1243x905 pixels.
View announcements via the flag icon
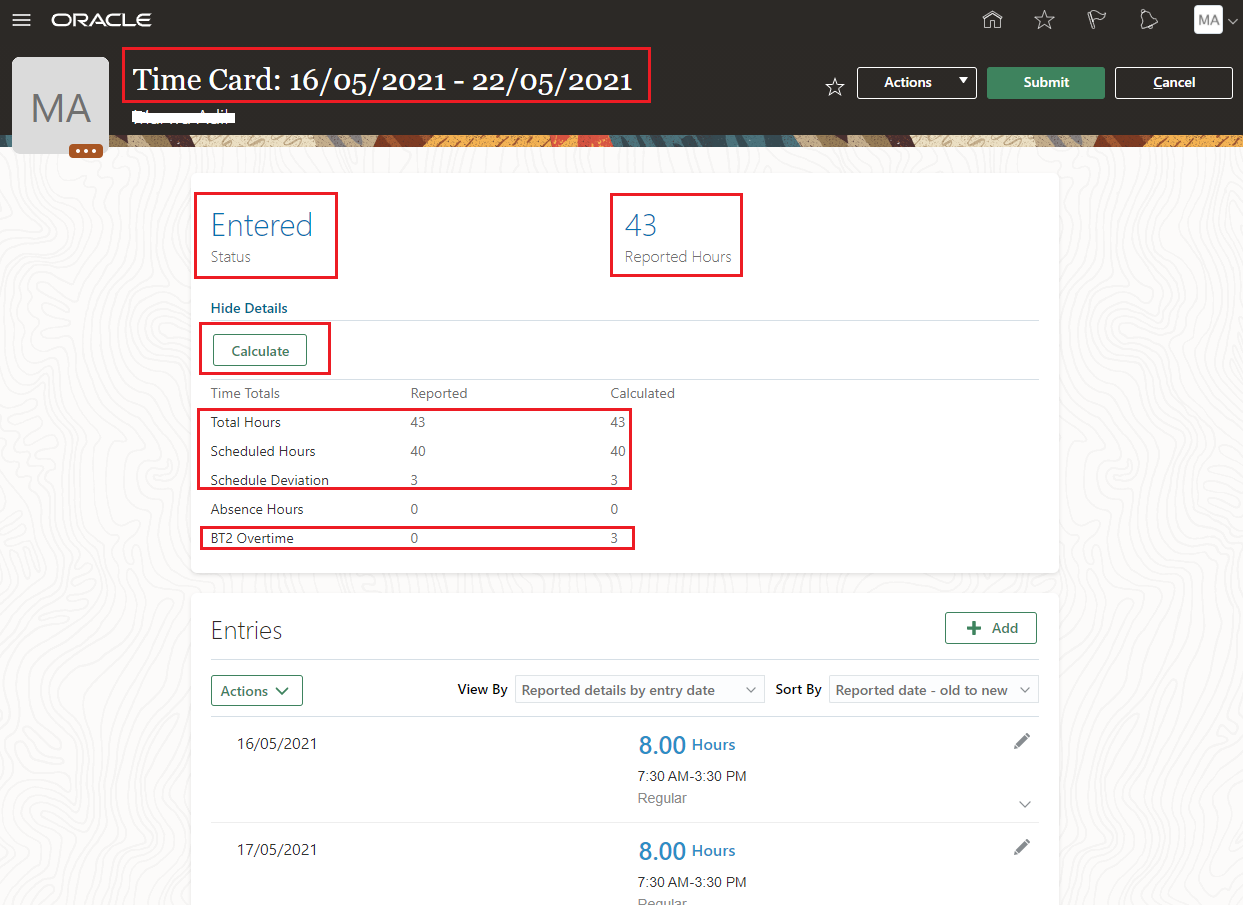click(x=1096, y=19)
